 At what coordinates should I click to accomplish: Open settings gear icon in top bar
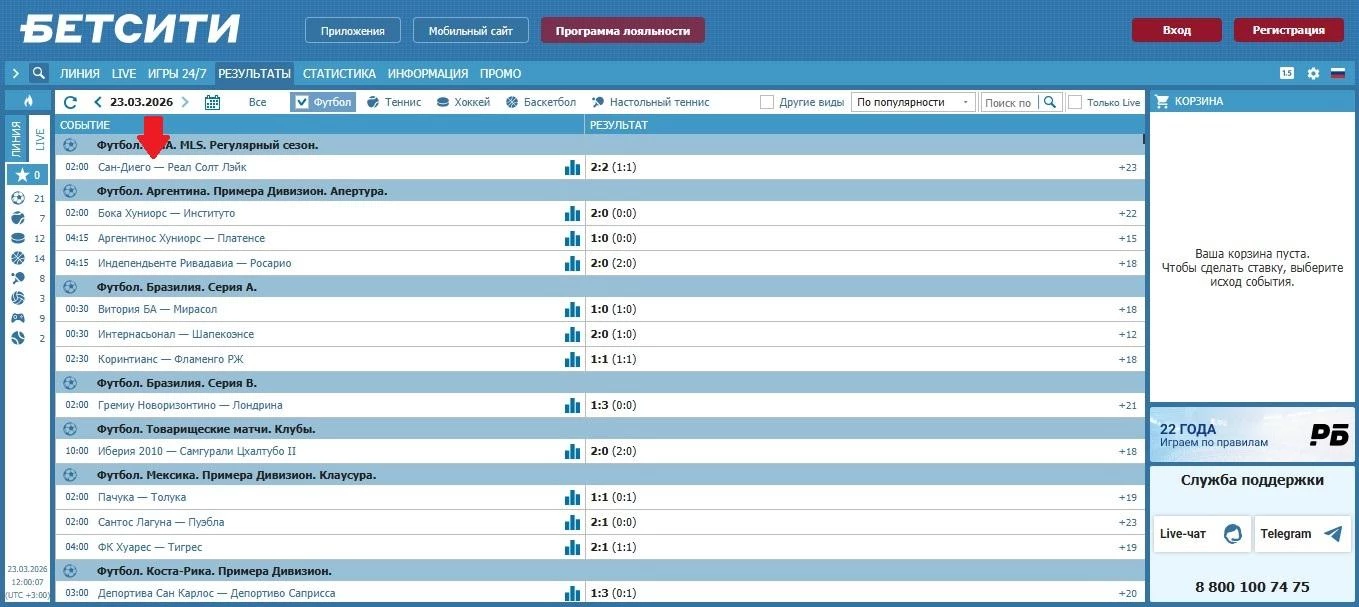tap(1313, 73)
